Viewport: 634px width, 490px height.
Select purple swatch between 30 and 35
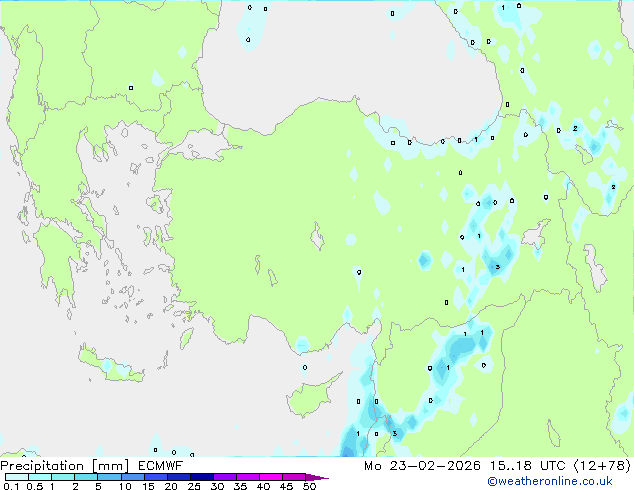click(x=225, y=477)
